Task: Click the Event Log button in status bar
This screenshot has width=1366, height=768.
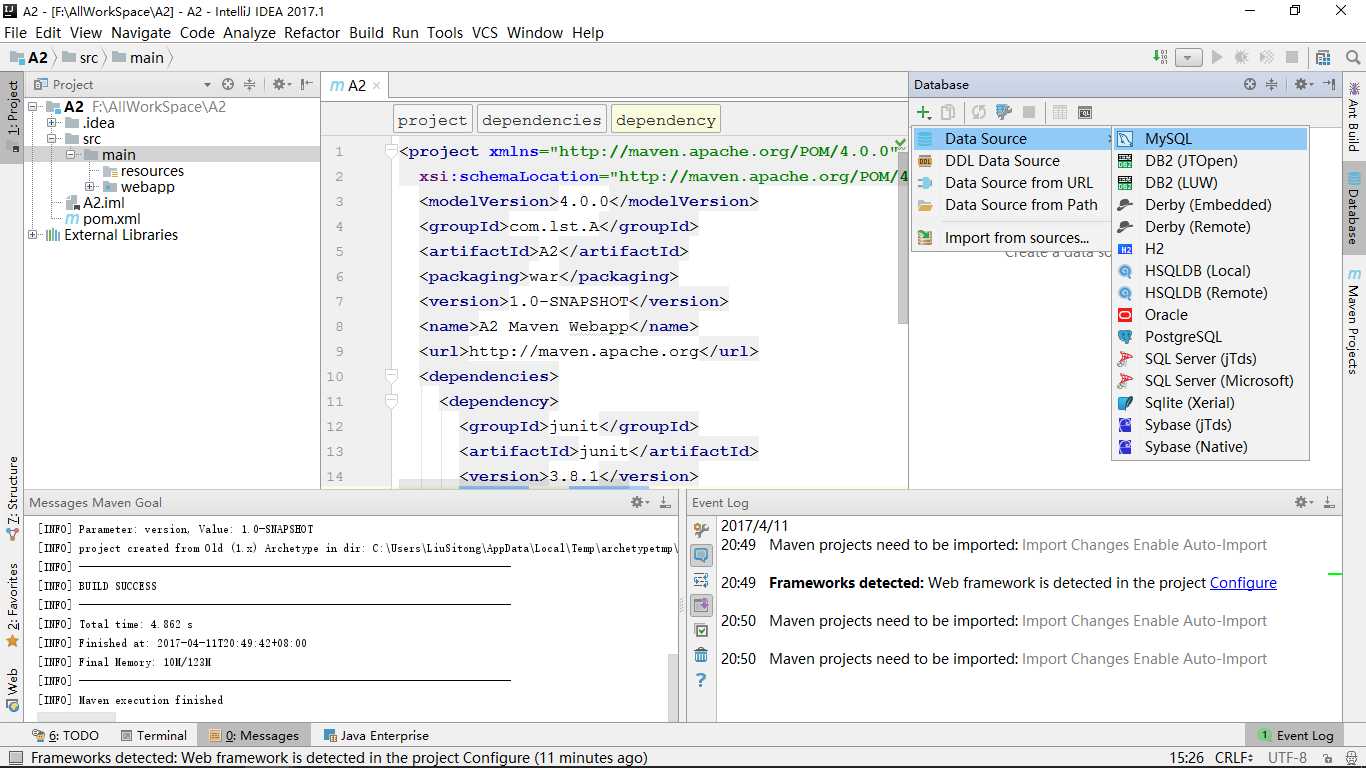Action: [x=1296, y=735]
